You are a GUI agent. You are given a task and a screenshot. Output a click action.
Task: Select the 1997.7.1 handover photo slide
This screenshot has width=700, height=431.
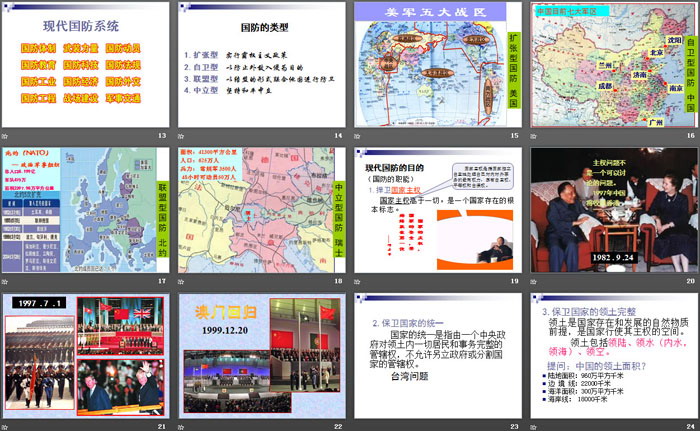click(x=86, y=353)
